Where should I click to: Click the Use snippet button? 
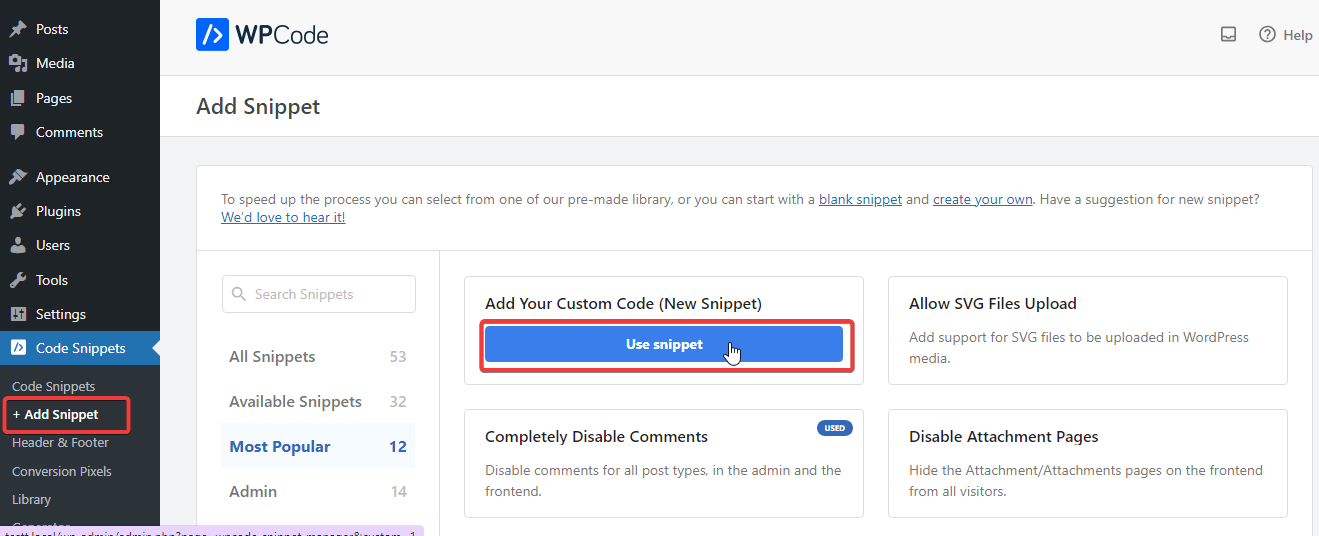coord(664,344)
